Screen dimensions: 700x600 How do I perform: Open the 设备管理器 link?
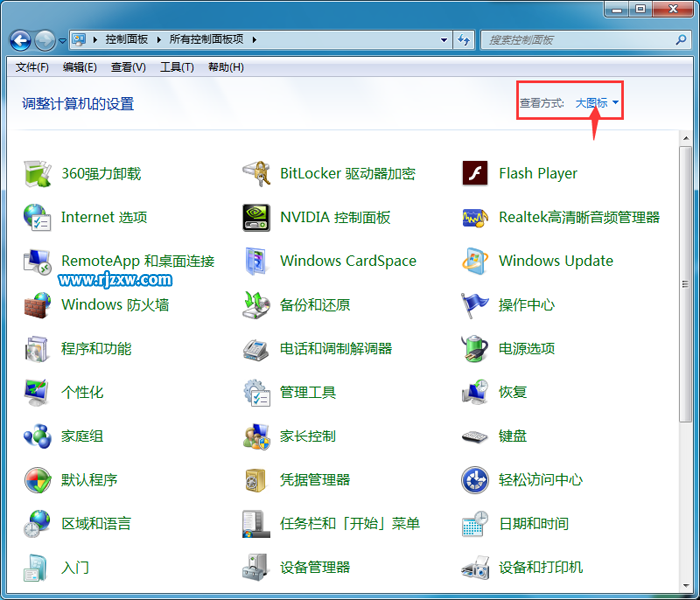tap(315, 567)
